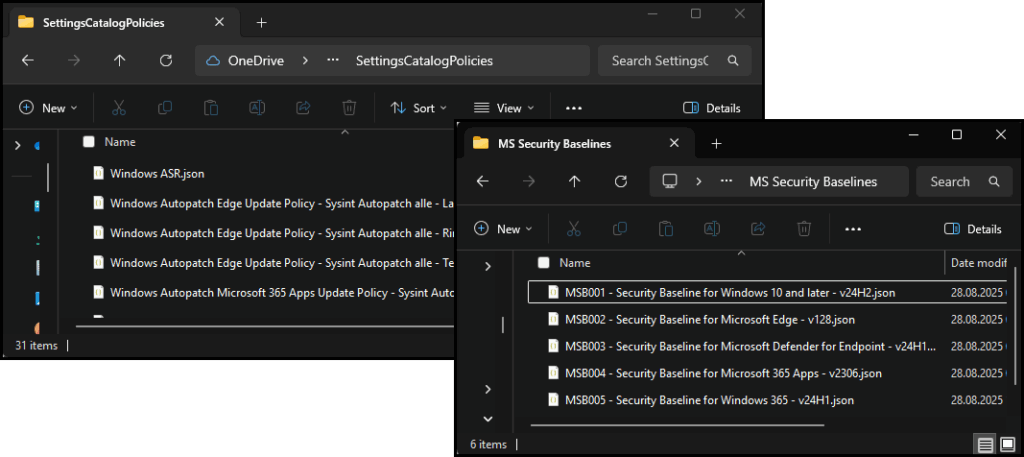Click Share icon in MS Security Baselines window
Image resolution: width=1024 pixels, height=457 pixels.
(758, 228)
